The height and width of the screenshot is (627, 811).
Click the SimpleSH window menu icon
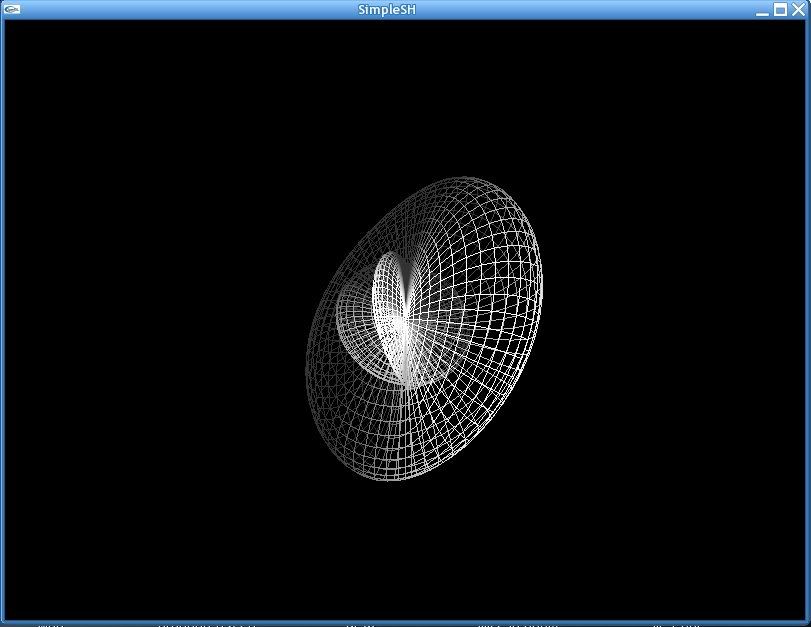click(11, 9)
